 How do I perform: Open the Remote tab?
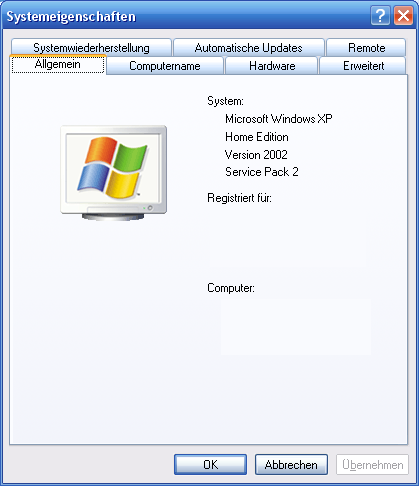click(x=366, y=47)
